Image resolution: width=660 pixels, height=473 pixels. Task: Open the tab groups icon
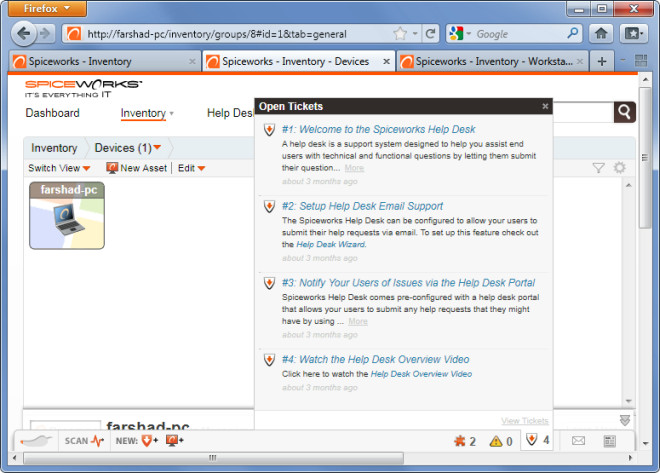641,61
